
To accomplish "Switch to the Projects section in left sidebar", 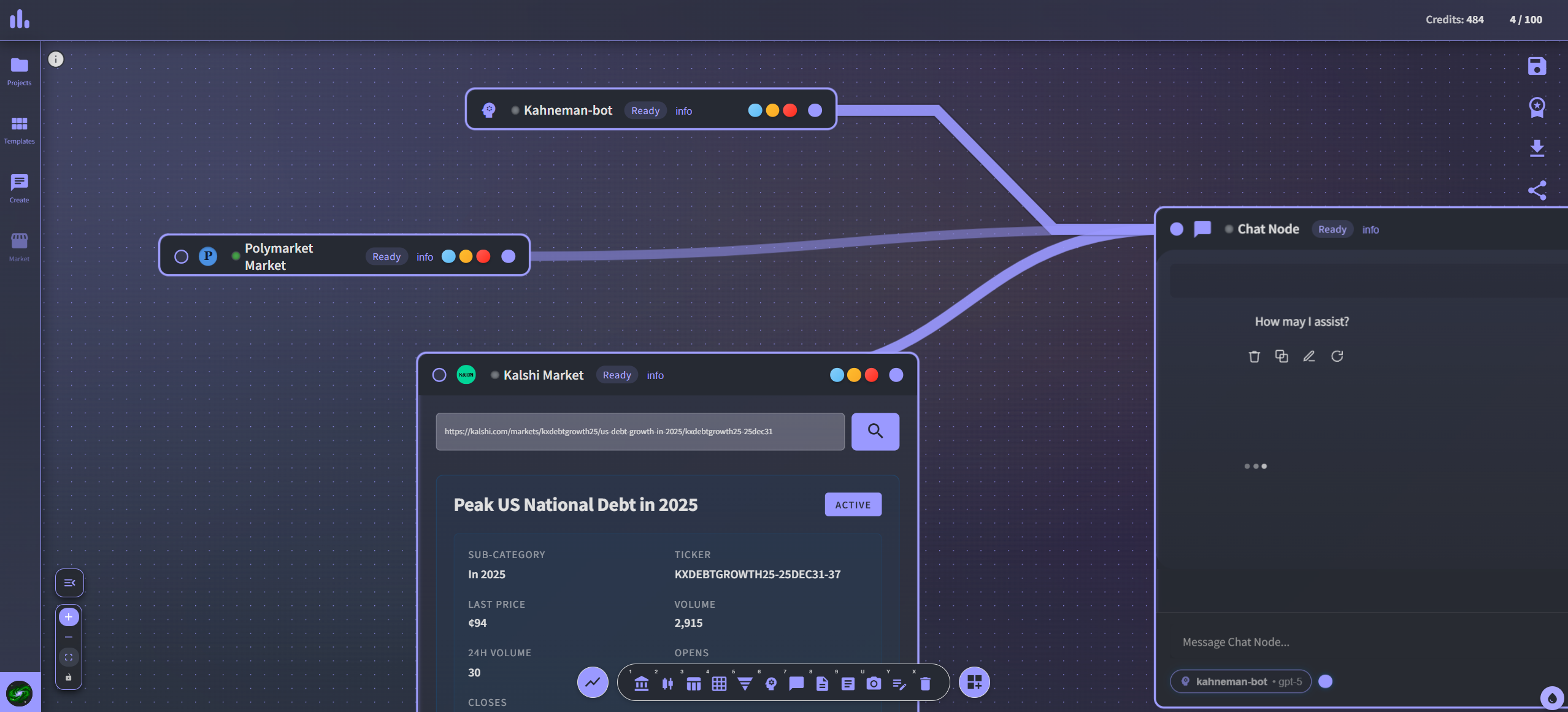I will coord(19,71).
